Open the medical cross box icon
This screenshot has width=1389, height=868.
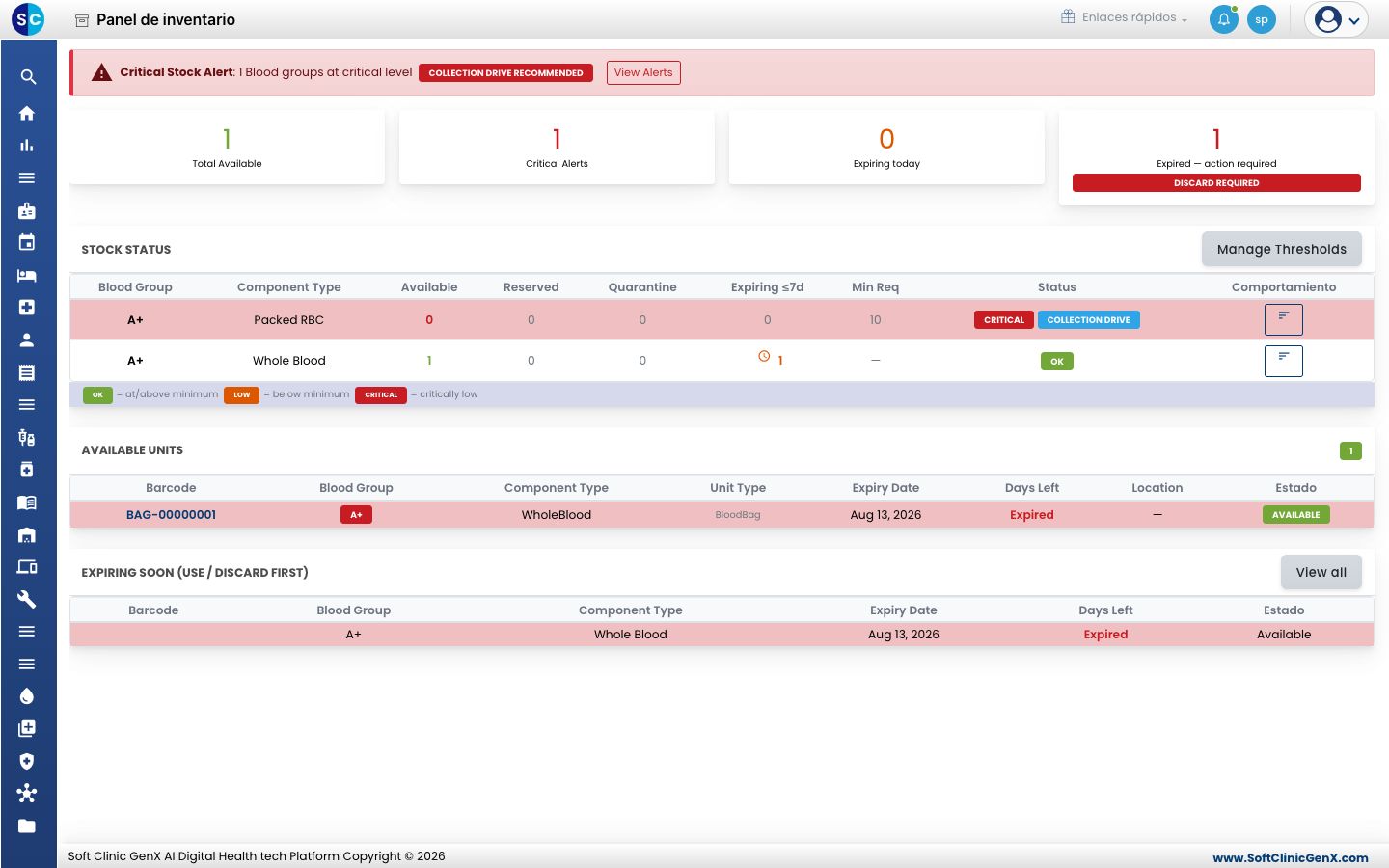click(x=27, y=307)
